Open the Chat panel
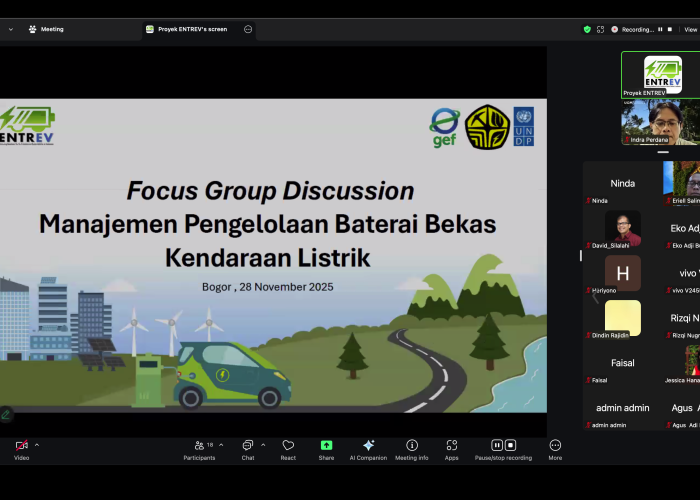Viewport: 700px width, 500px height. click(x=248, y=446)
